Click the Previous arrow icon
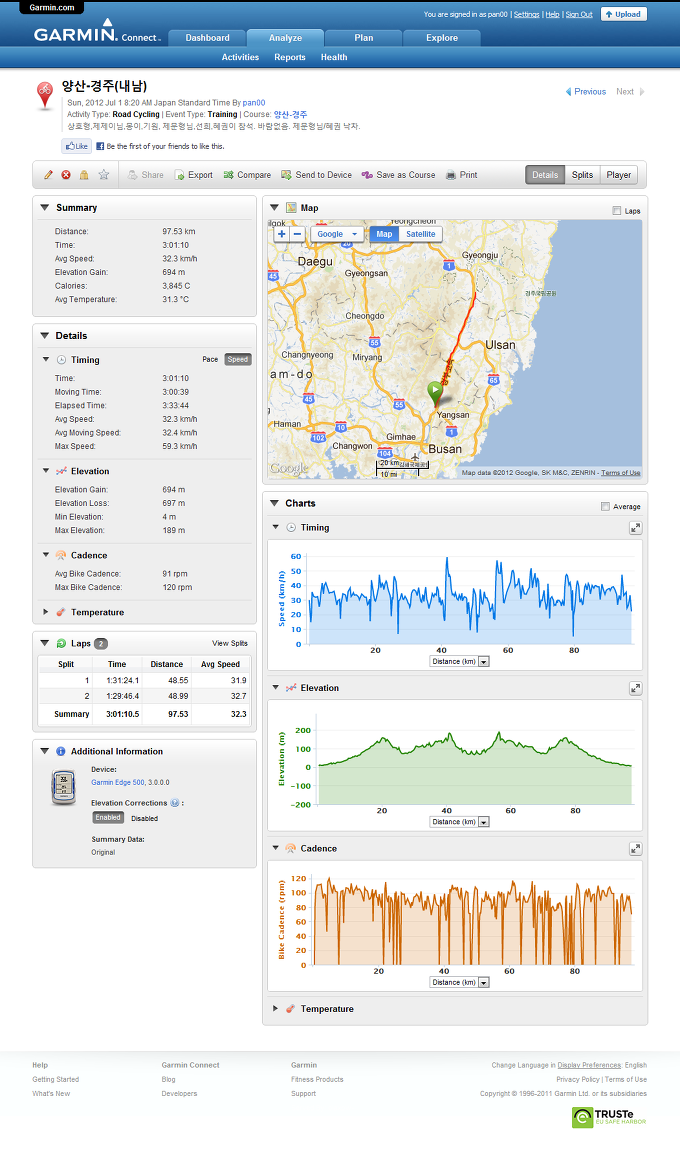 click(x=568, y=92)
